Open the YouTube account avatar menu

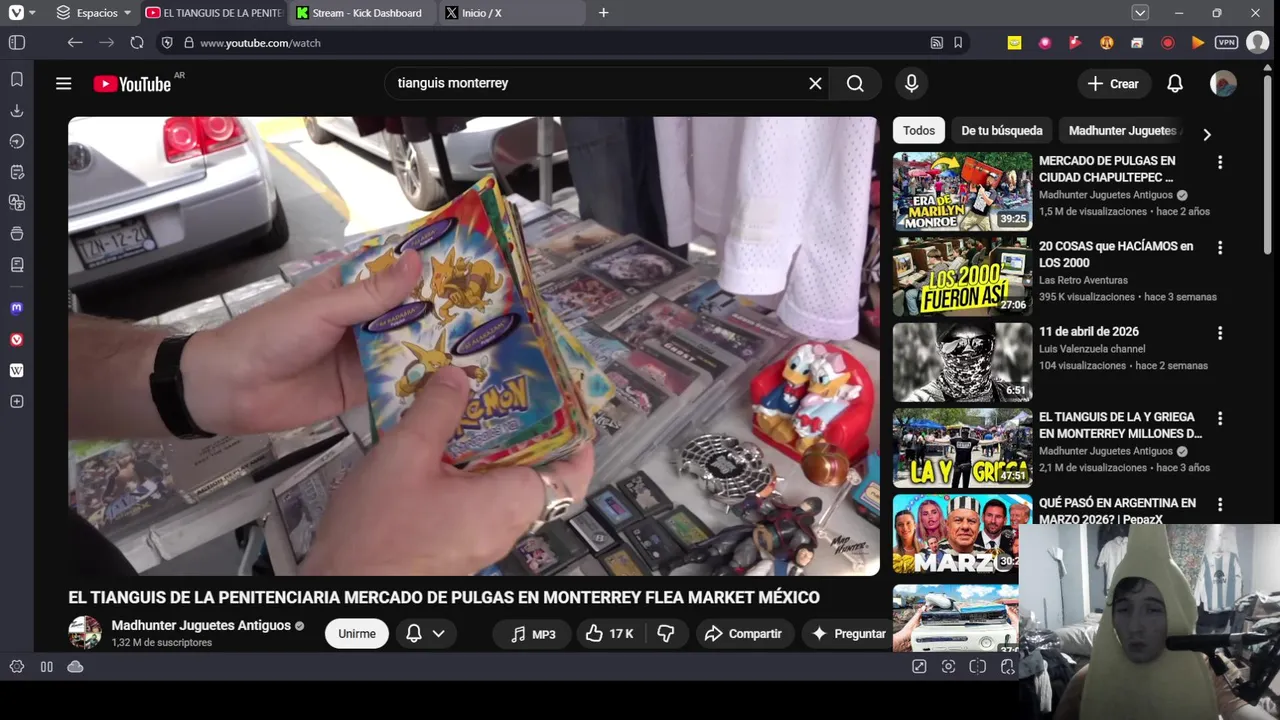1223,84
